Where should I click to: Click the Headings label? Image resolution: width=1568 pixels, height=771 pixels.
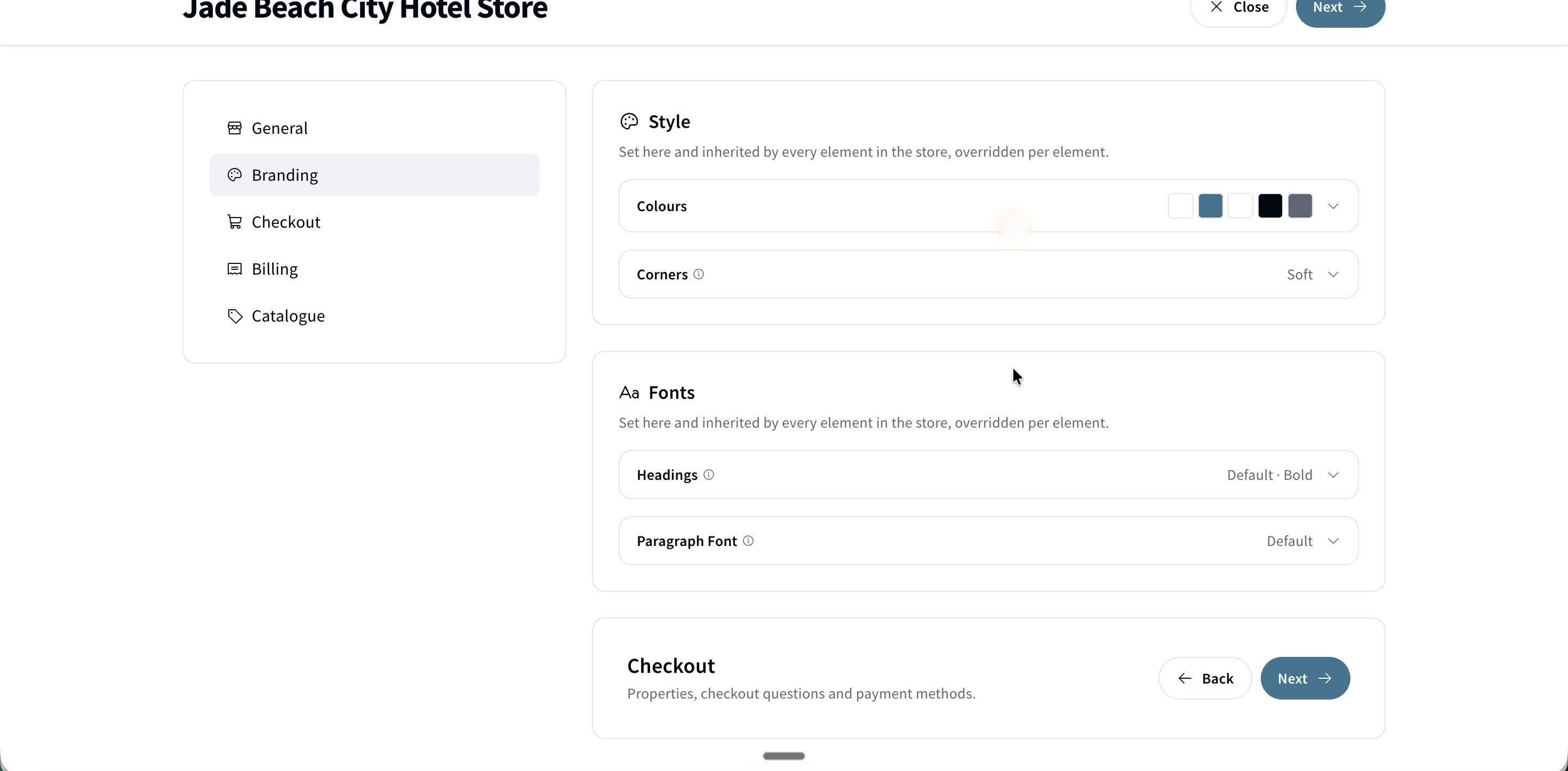click(x=667, y=475)
